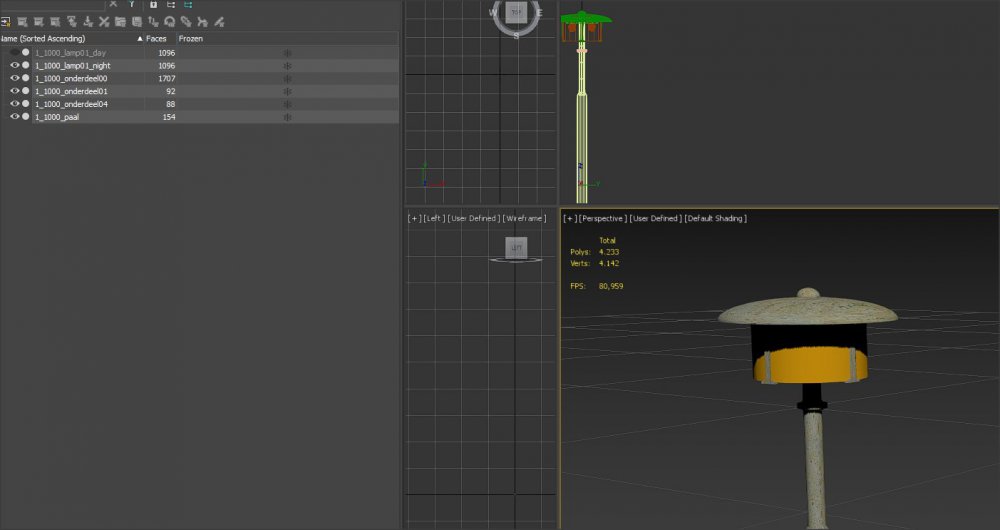The image size is (1000, 530).
Task: Click the Frozen column header
Action: tap(190, 38)
